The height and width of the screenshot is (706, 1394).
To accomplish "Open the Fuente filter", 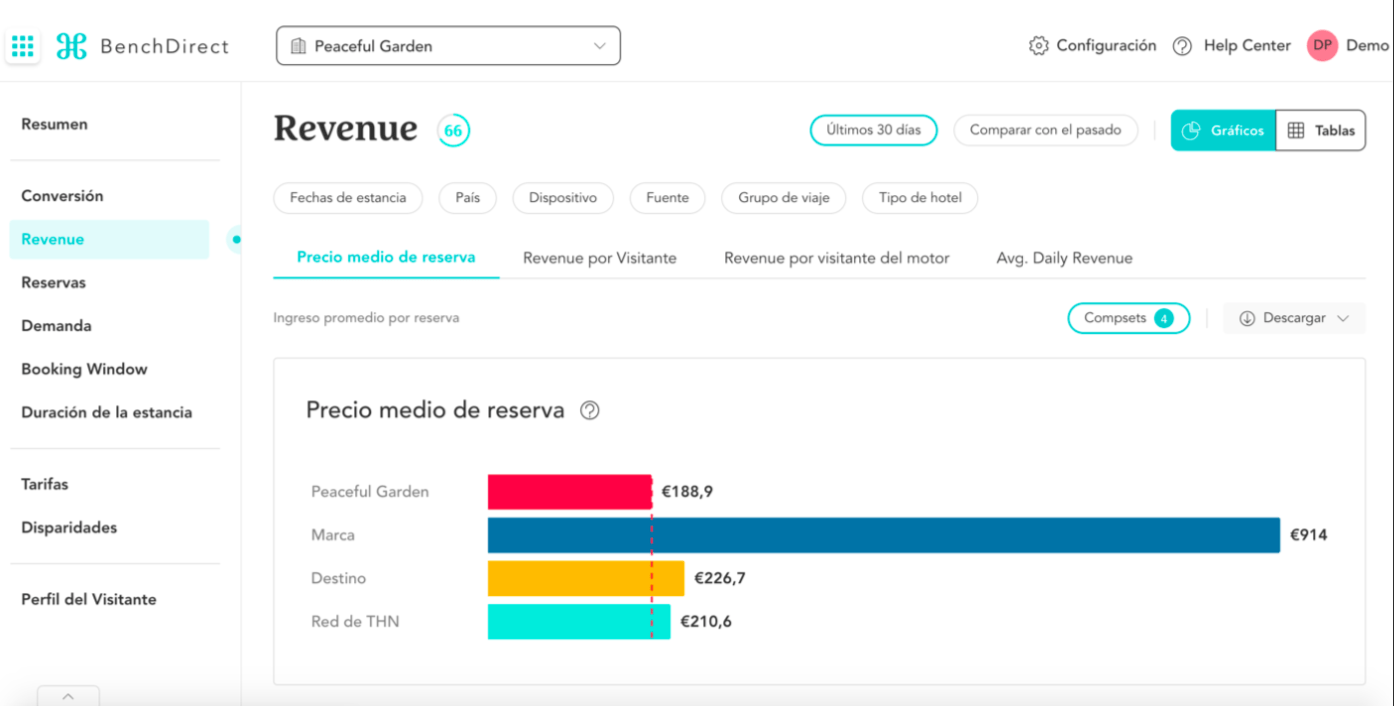I will pyautogui.click(x=667, y=198).
